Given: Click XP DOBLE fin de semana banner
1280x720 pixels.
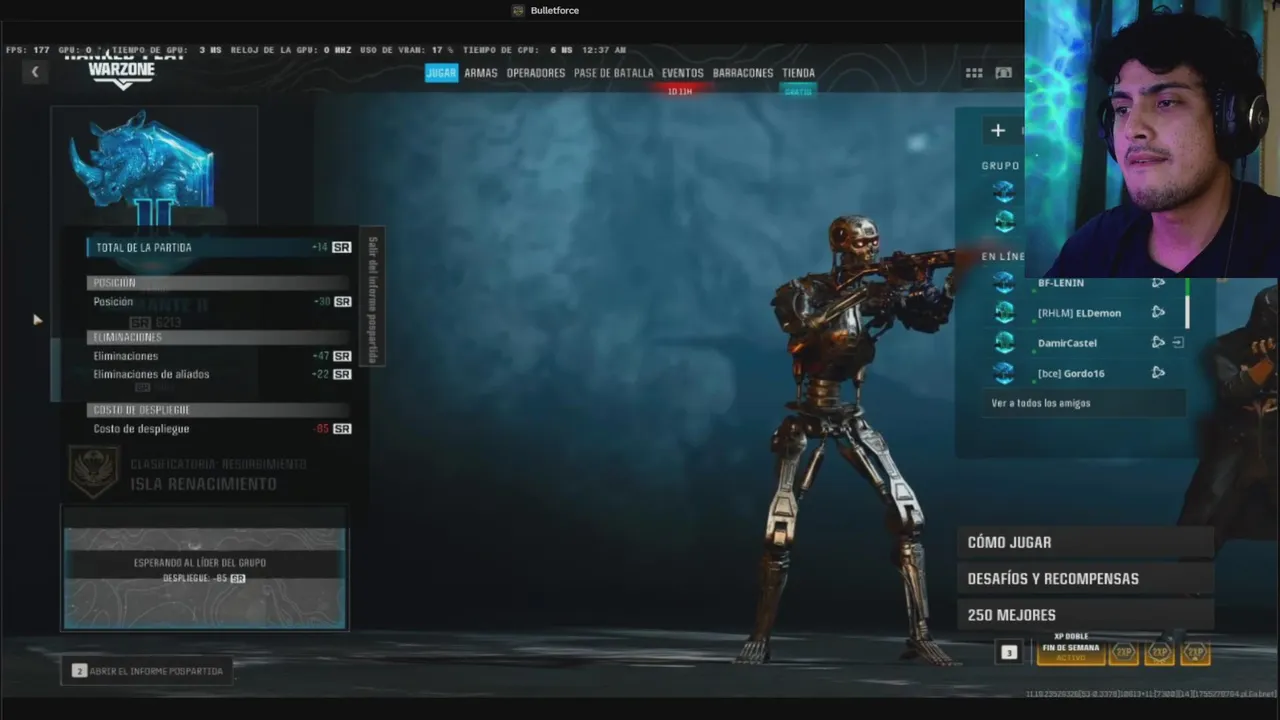Looking at the screenshot, I should coord(1071,648).
